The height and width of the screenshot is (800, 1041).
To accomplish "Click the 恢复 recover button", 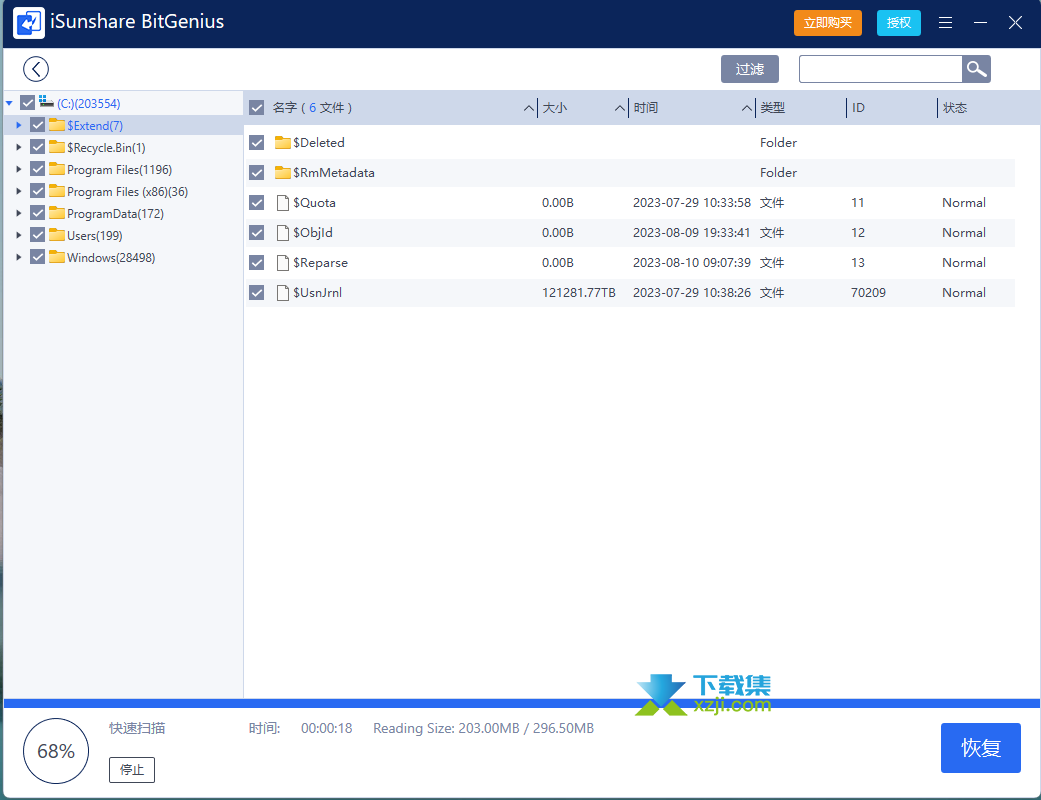I will point(980,748).
